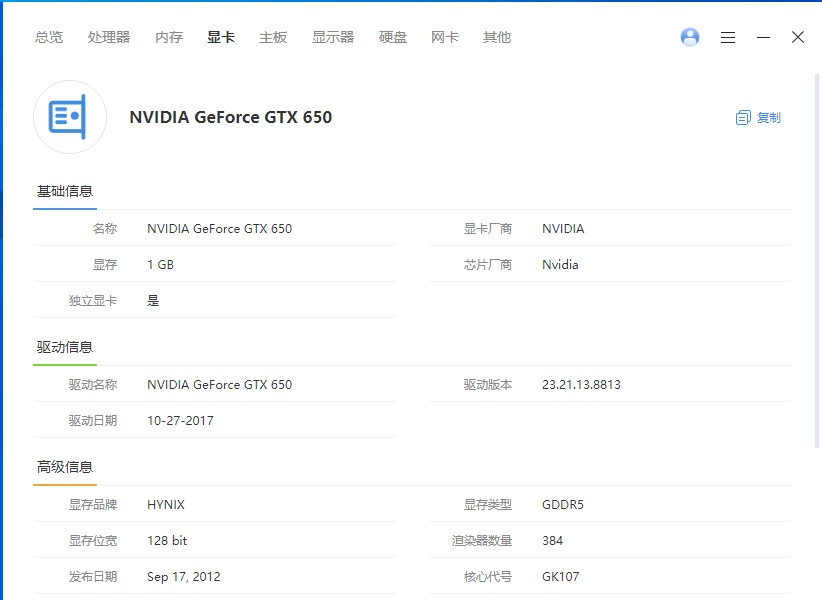Click the 复制 copy link
This screenshot has height=600, width=822.
pyautogui.click(x=769, y=117)
